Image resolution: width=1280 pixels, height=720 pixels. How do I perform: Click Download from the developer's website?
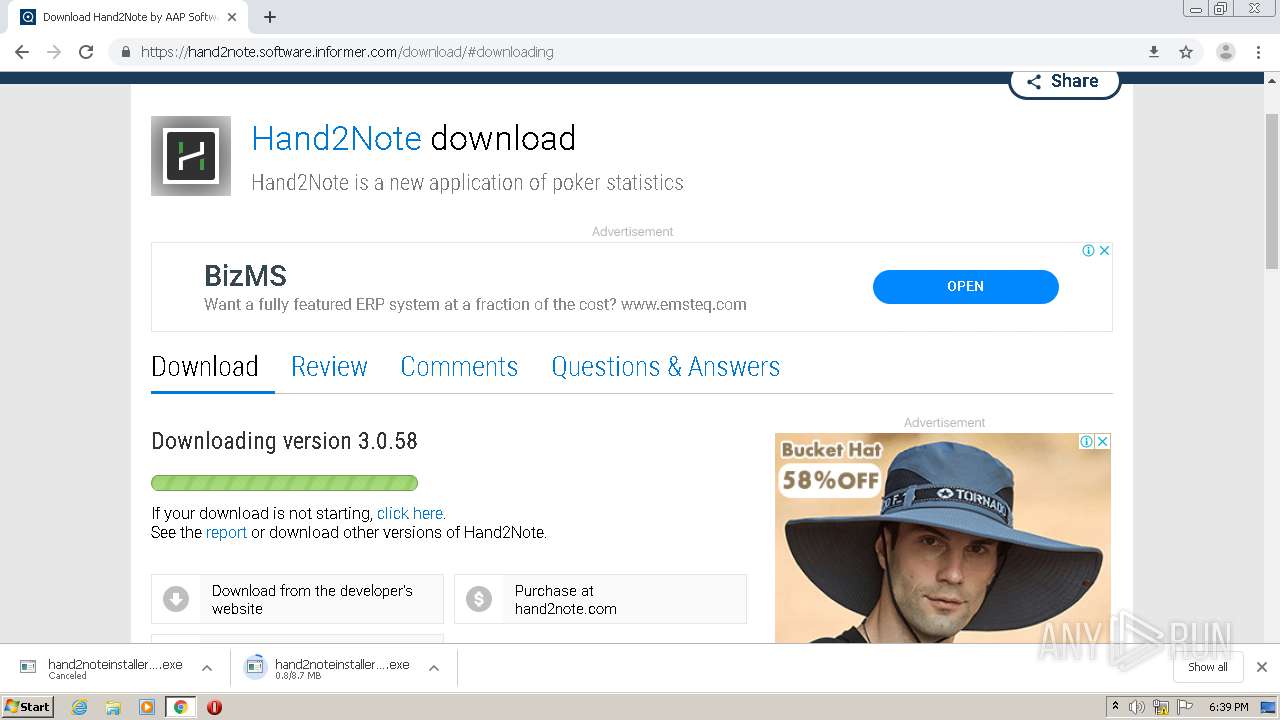297,599
